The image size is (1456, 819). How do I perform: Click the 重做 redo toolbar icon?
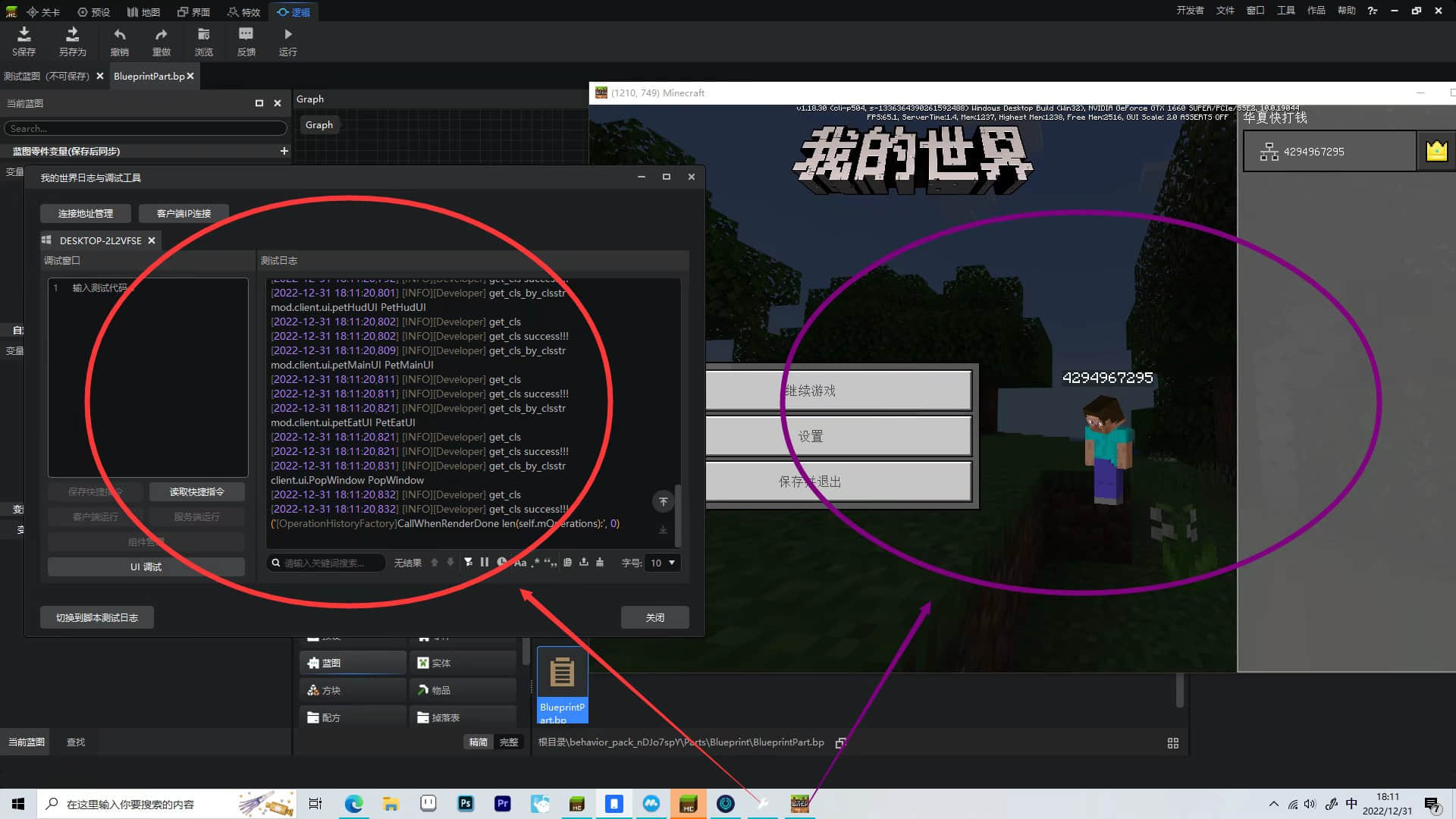click(x=162, y=41)
